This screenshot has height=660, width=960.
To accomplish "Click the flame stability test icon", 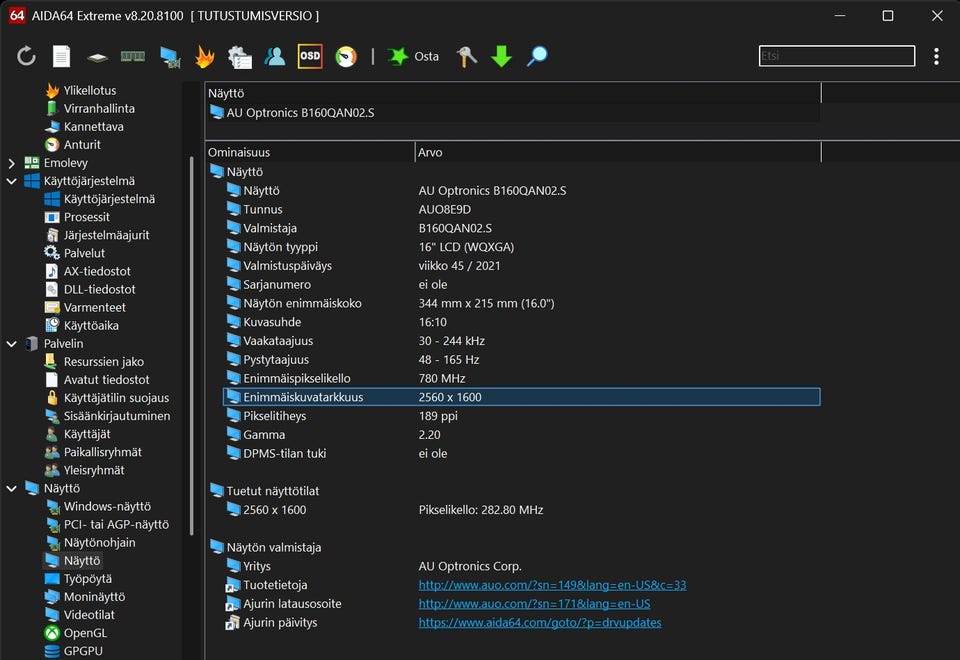I will point(204,57).
